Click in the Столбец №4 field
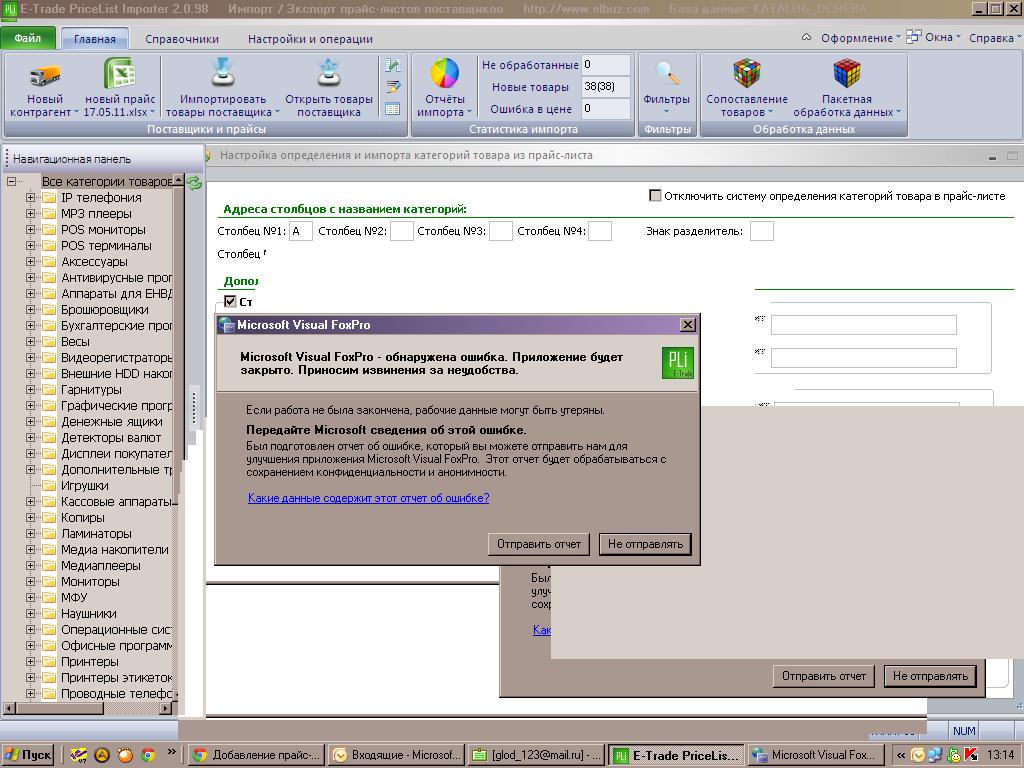The height and width of the screenshot is (768, 1024). coord(600,231)
